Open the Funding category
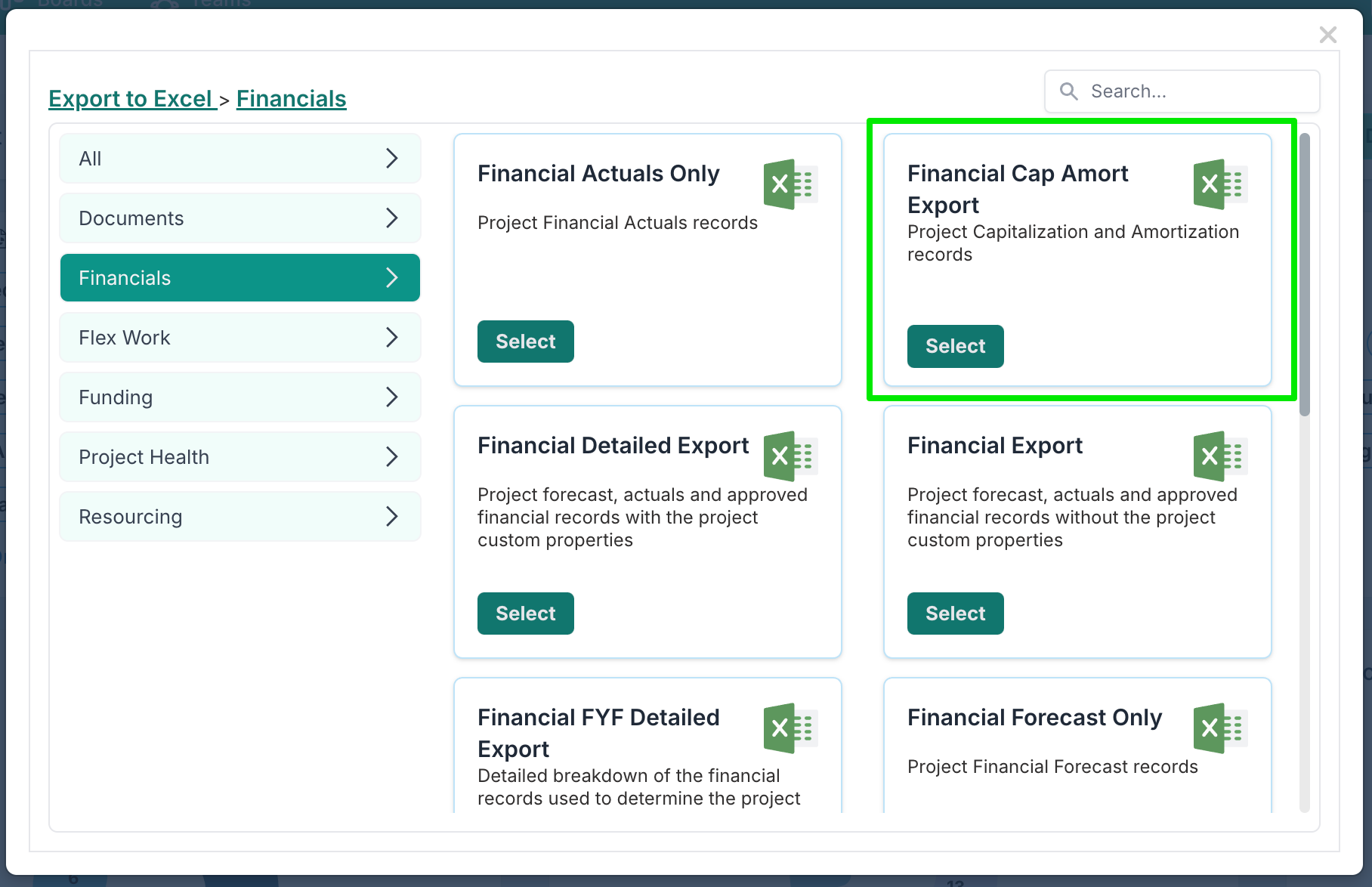This screenshot has height=887, width=1372. click(240, 397)
